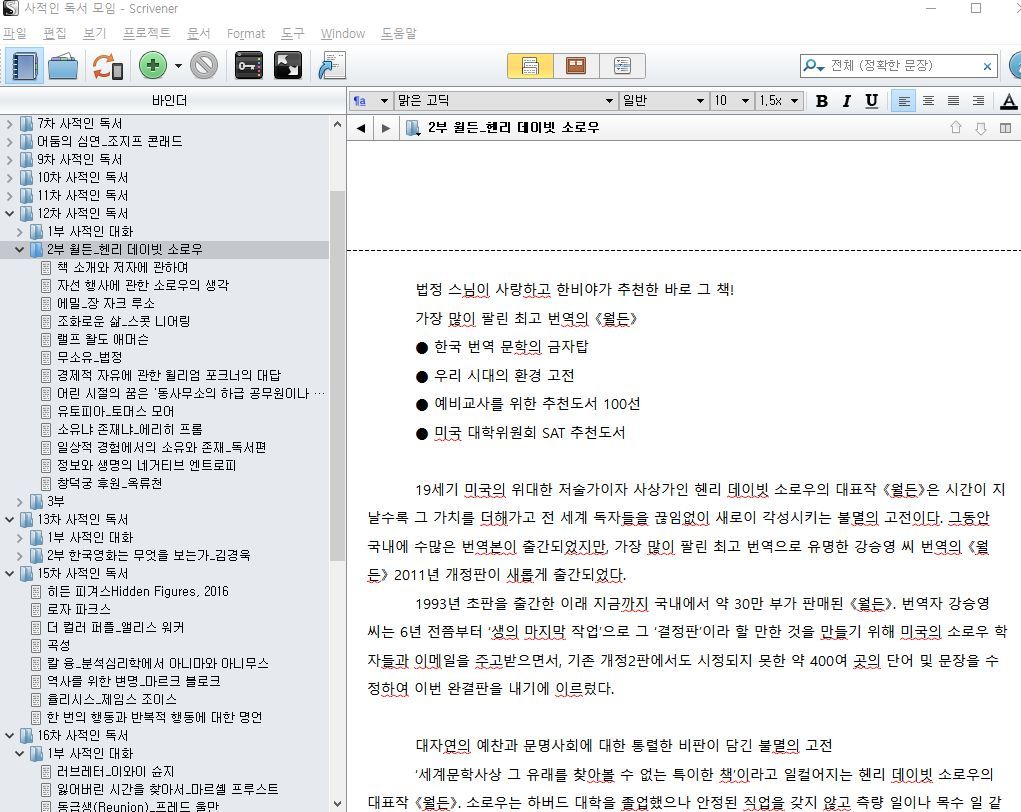The height and width of the screenshot is (812, 1021).
Task: Switch to Corkboard view mode
Action: click(x=576, y=66)
